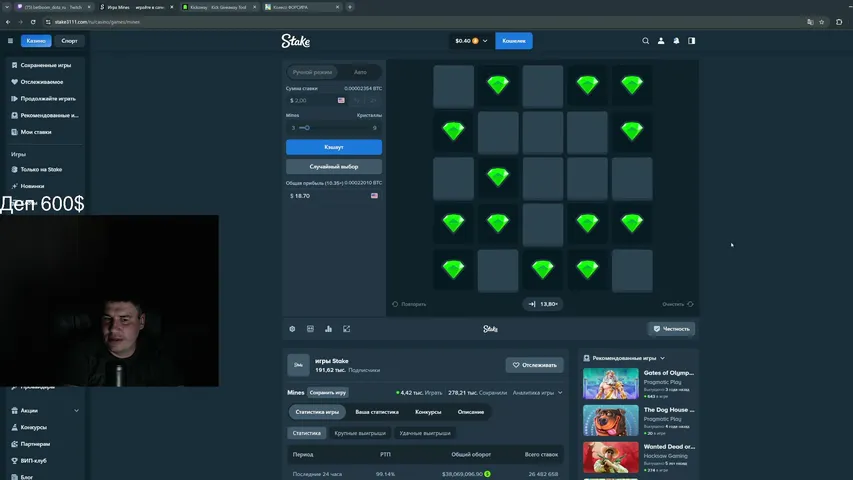The image size is (853, 480).
Task: Click the Только на Stake sidebar icon
Action: coord(15,169)
